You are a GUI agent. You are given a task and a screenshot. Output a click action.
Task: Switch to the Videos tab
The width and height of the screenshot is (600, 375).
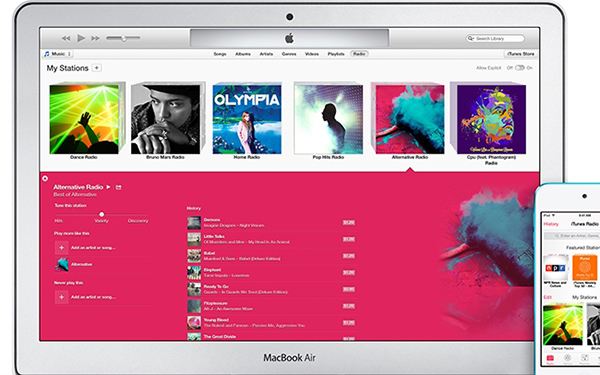(x=312, y=54)
